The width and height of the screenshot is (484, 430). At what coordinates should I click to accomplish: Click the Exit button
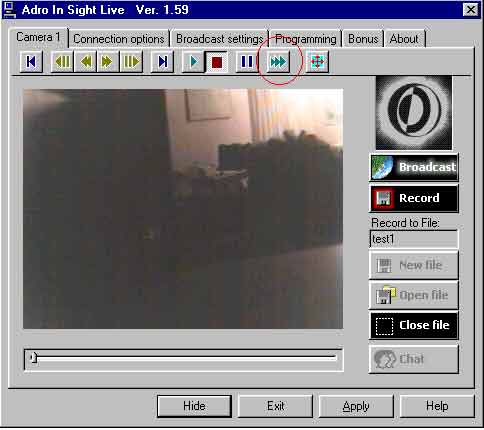(x=276, y=406)
